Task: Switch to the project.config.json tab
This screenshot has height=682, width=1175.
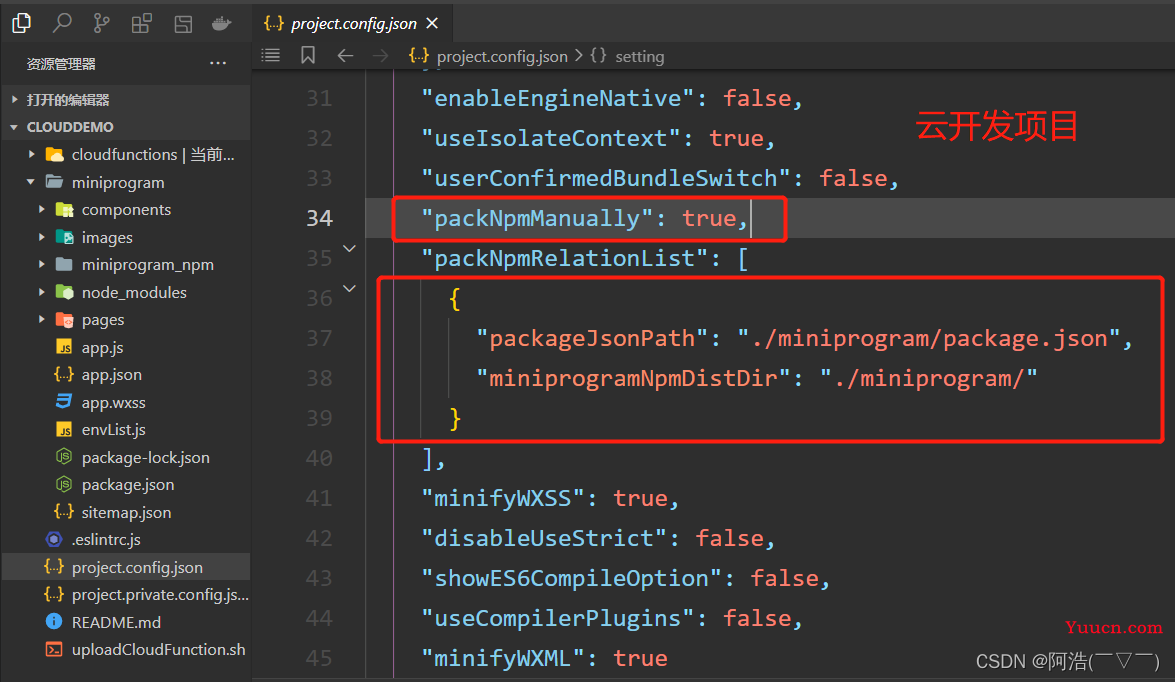Action: (352, 23)
